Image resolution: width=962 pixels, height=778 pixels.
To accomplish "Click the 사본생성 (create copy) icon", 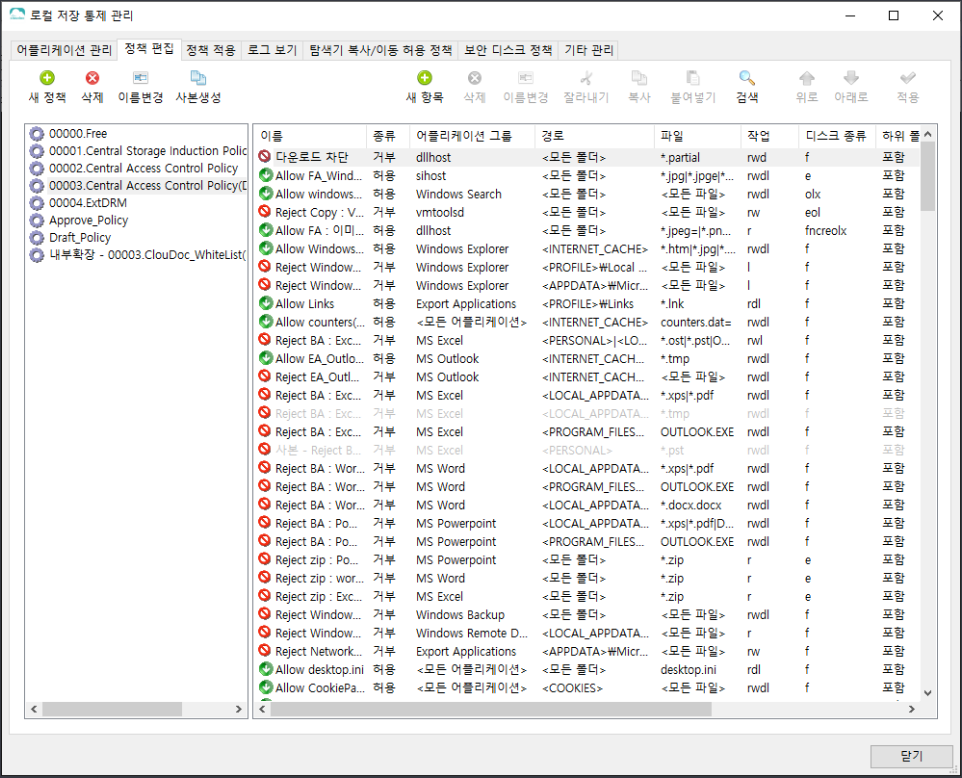I will click(198, 78).
